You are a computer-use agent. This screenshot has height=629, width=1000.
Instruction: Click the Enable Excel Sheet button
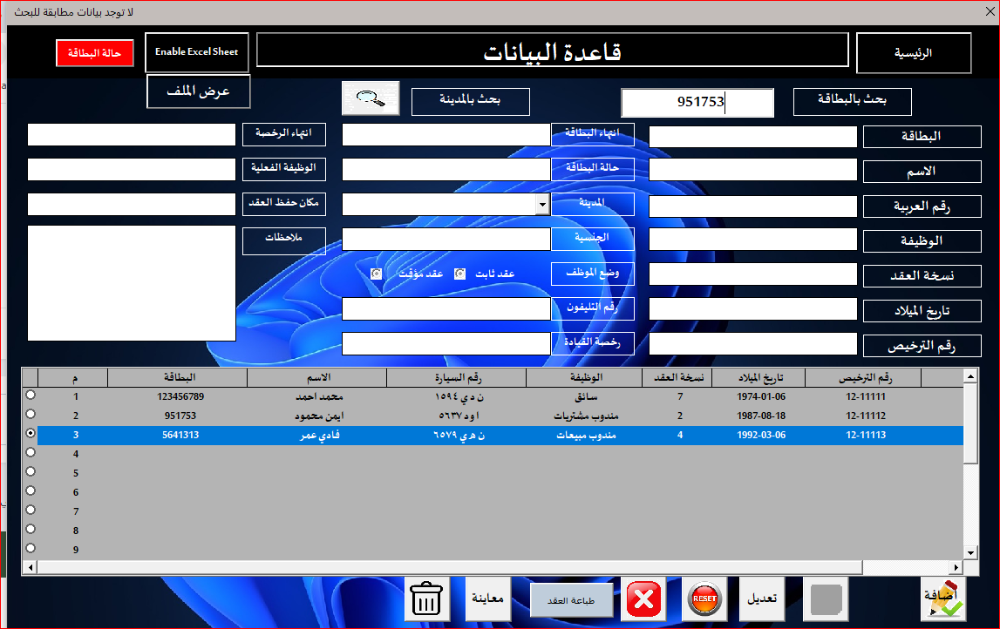196,52
